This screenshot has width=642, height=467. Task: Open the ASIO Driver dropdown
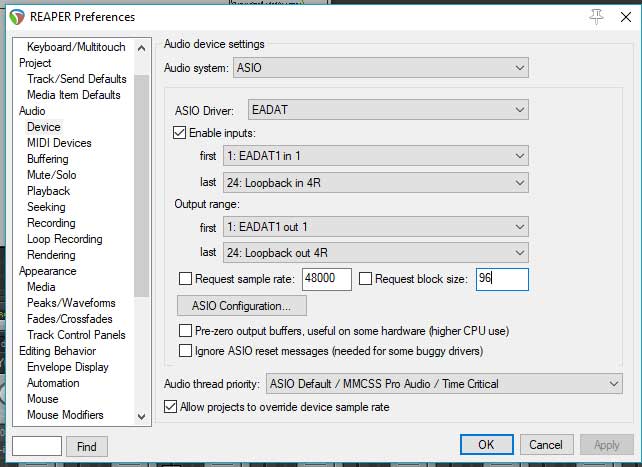pyautogui.click(x=388, y=110)
